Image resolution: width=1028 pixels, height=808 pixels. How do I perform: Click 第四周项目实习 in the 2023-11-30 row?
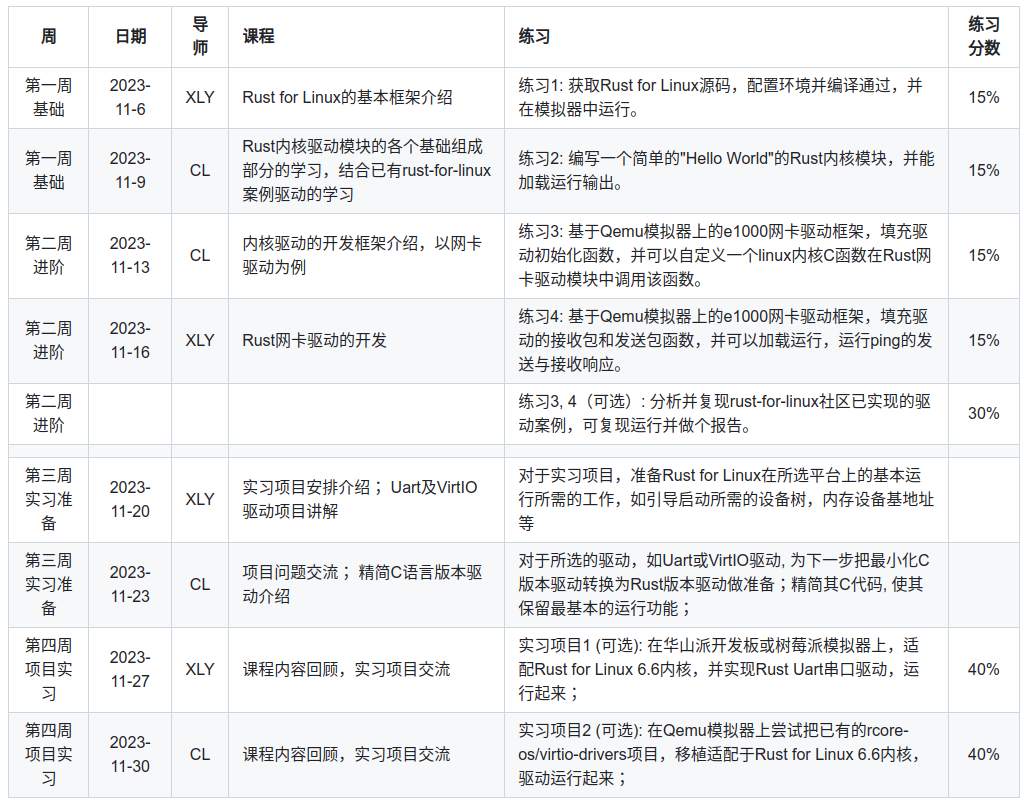click(x=49, y=755)
